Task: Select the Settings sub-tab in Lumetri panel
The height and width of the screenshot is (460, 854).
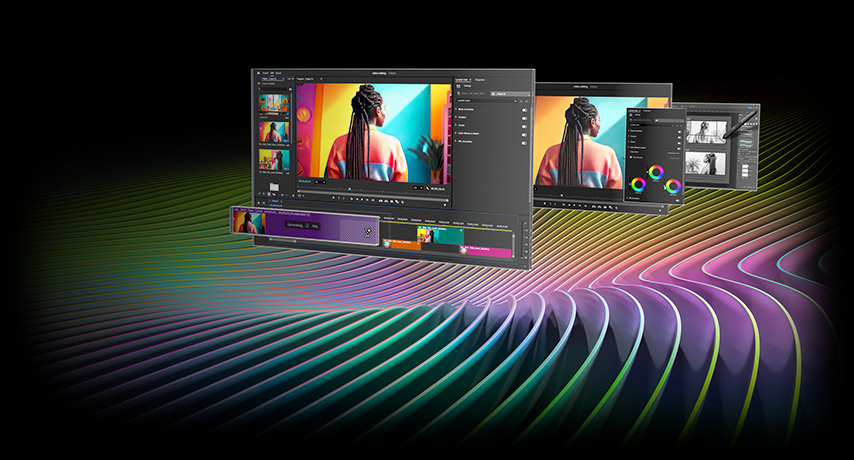Action: click(467, 85)
